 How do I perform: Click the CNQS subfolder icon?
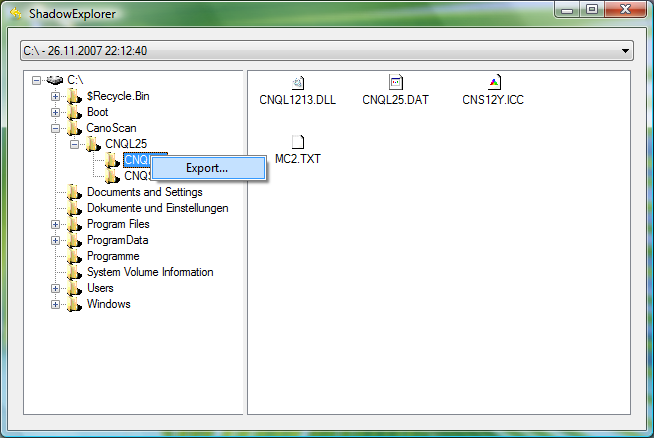pos(112,176)
